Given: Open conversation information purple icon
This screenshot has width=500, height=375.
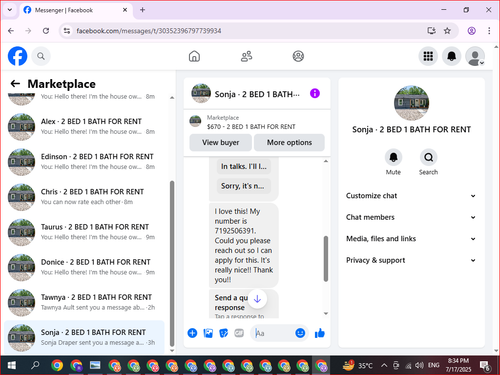Looking at the screenshot, I should click(315, 93).
